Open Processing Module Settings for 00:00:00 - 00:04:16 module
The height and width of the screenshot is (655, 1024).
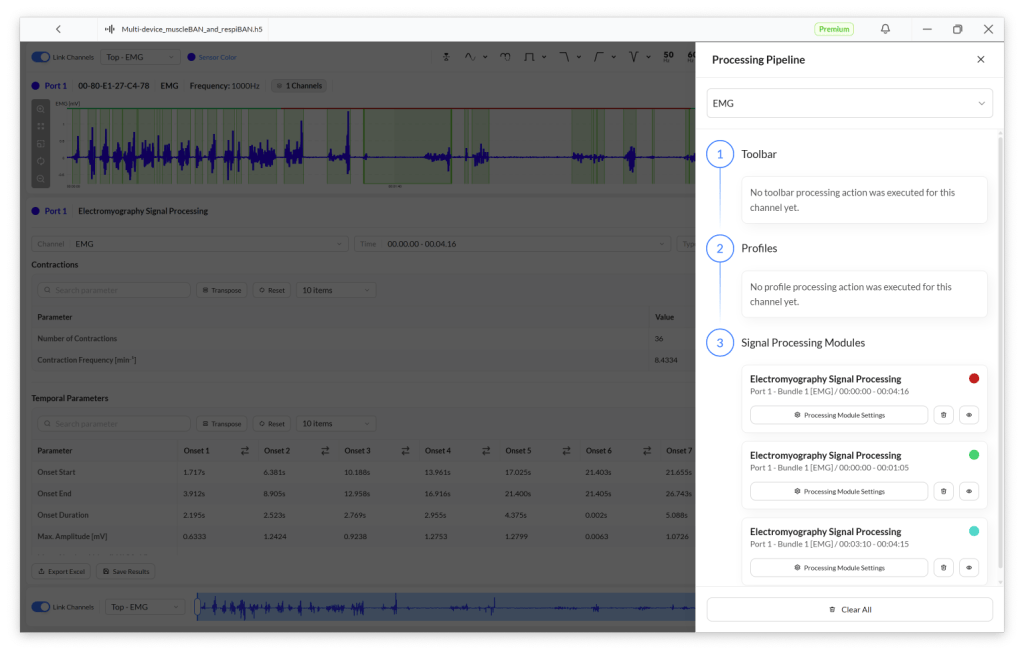tap(839, 415)
